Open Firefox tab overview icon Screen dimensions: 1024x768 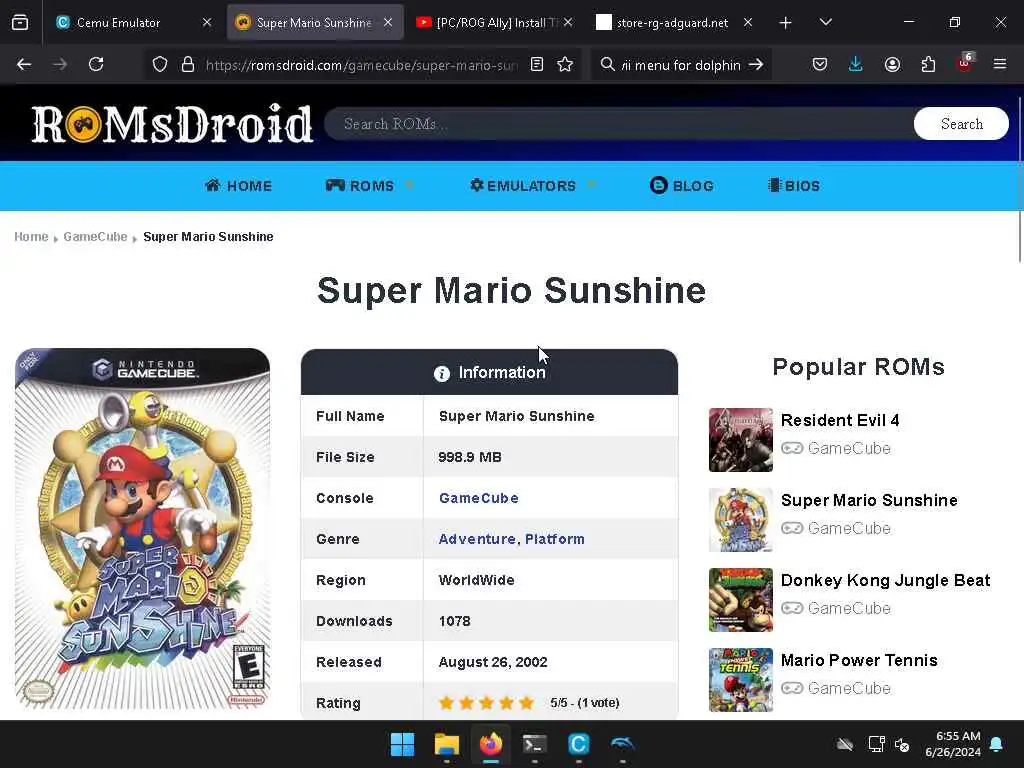click(20, 22)
